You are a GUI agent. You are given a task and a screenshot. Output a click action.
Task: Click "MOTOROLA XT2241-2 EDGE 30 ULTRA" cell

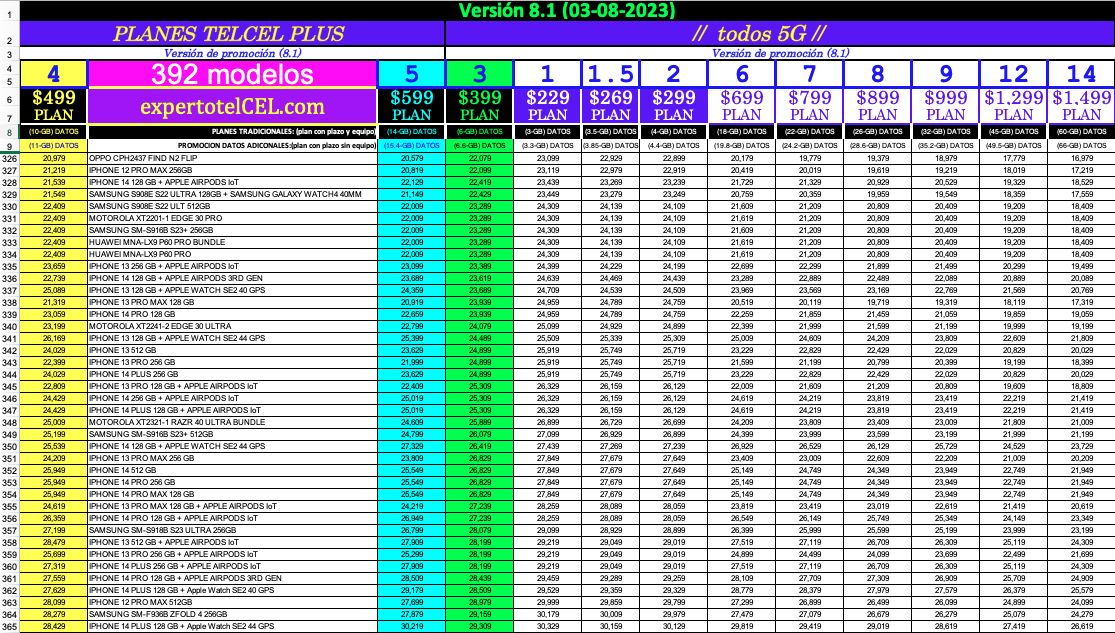click(232, 326)
